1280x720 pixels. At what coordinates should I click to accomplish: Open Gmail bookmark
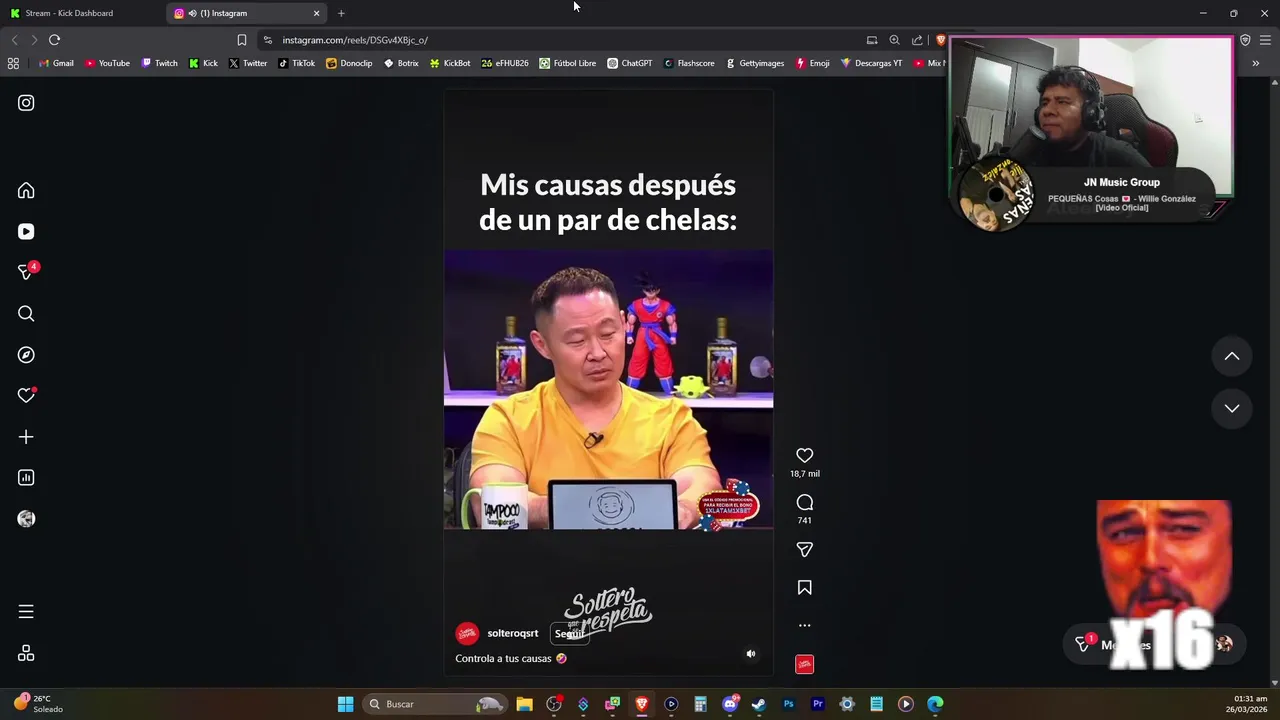click(x=56, y=63)
